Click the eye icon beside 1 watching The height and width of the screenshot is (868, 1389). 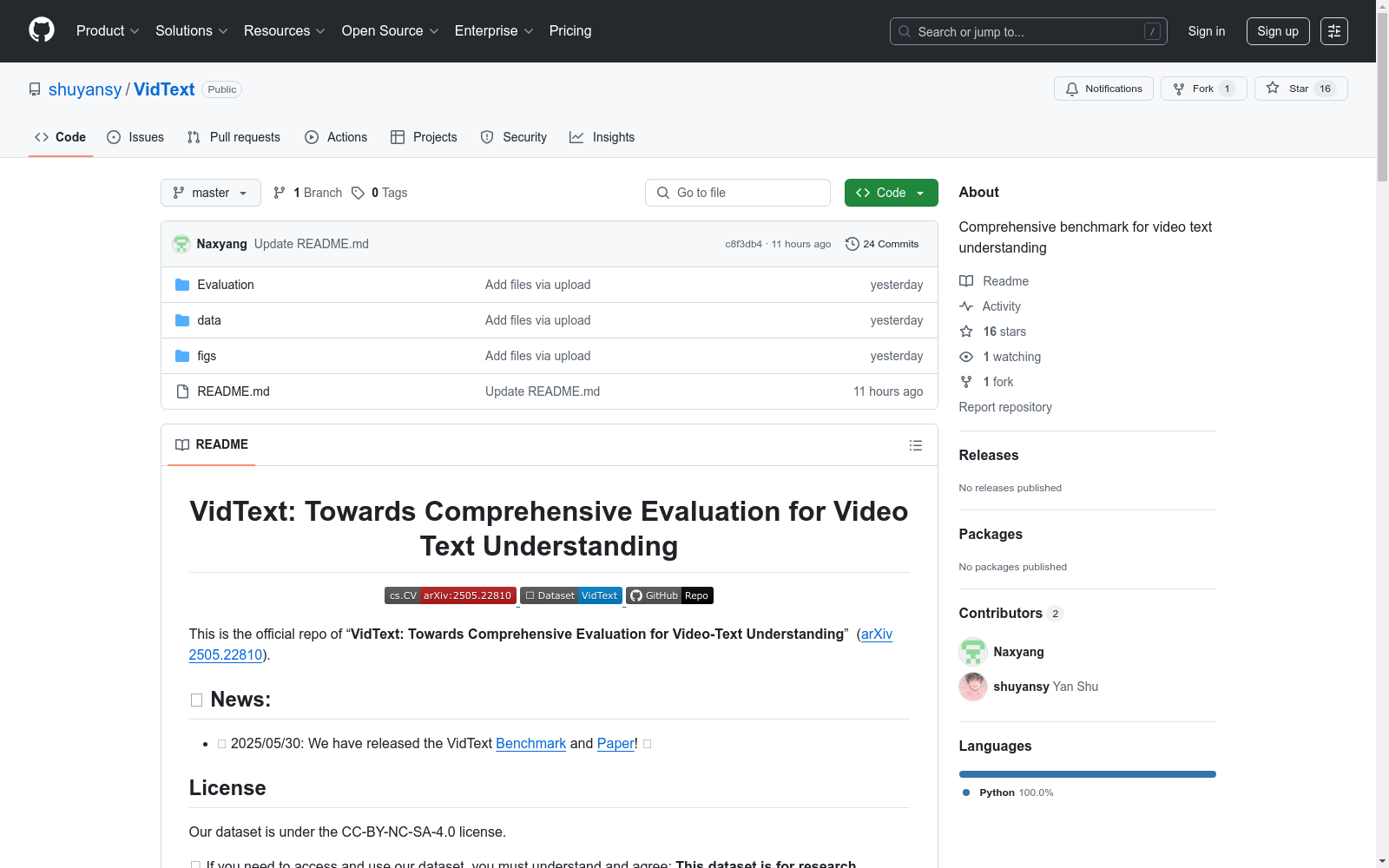pos(966,357)
